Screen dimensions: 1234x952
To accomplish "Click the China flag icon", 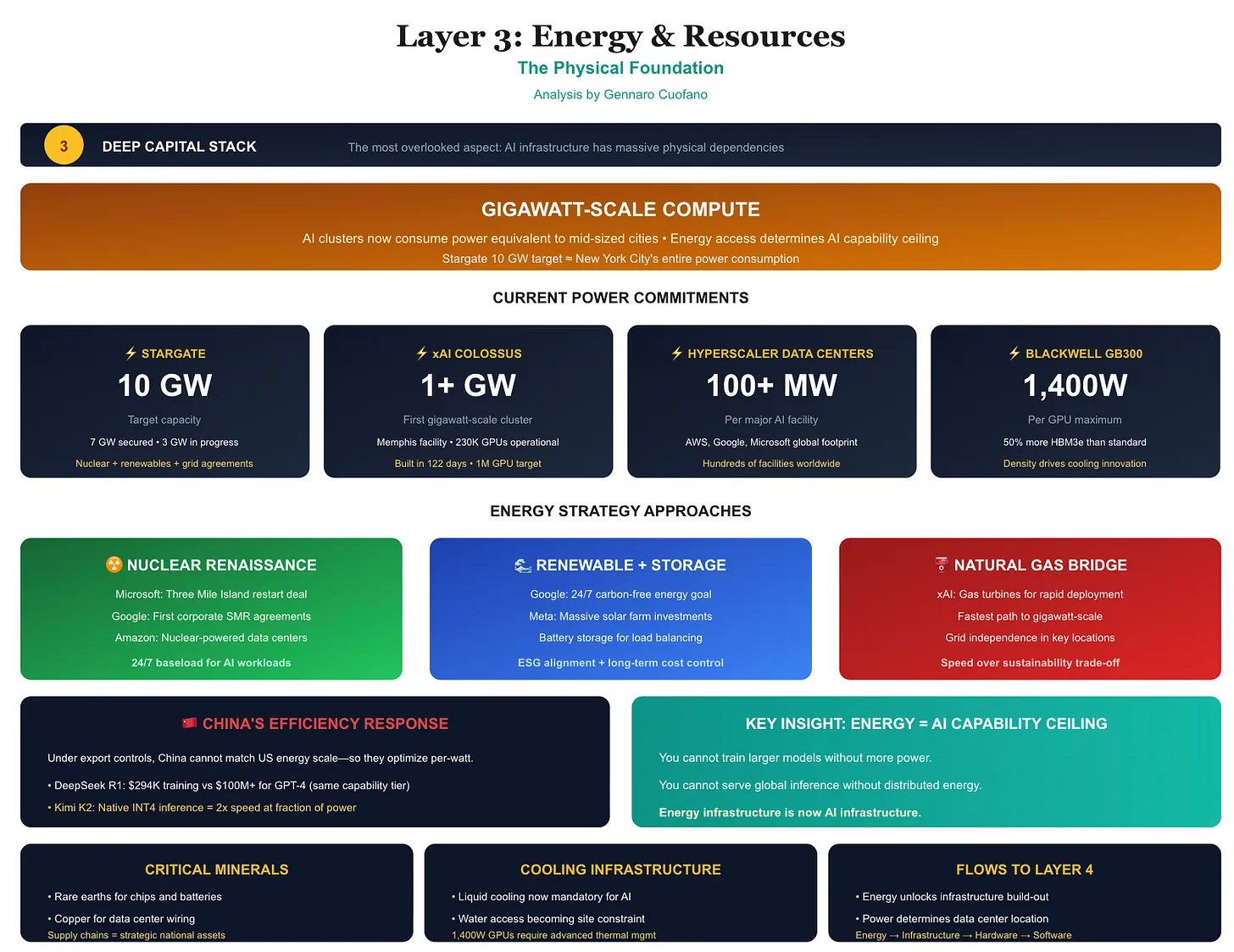I will [190, 723].
